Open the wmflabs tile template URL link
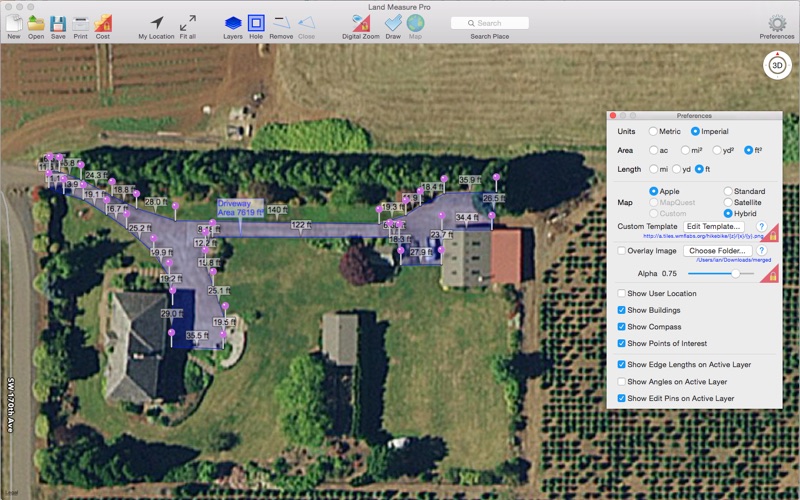Screen dimensions: 800x500 (703, 236)
